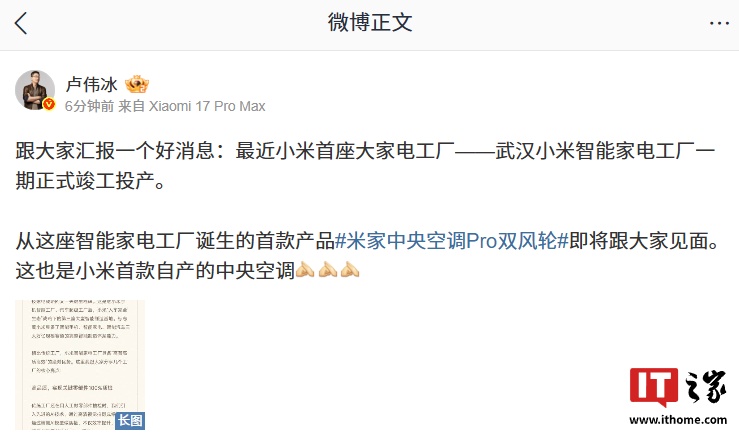739x435 pixels.
Task: Click the text 这也是小米首款自产的中央空调
Action: point(155,271)
